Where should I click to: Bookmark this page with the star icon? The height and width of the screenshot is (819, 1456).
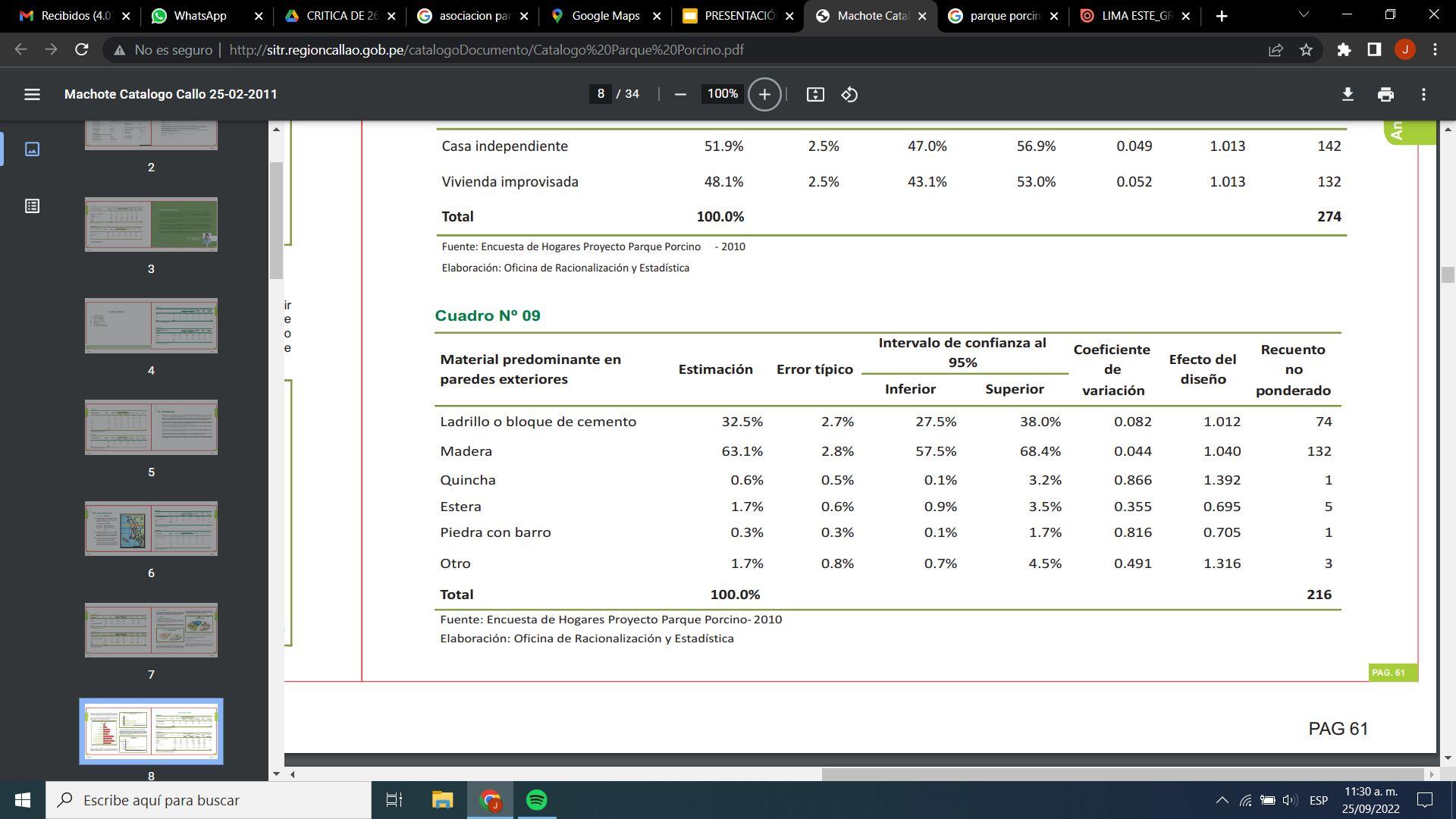[1306, 49]
